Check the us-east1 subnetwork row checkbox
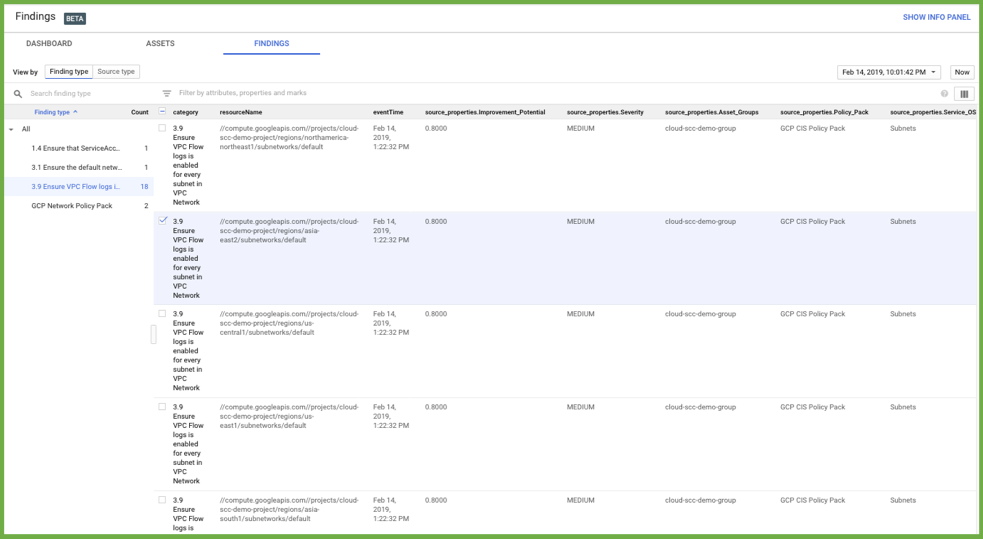The height and width of the screenshot is (539, 983). 162,407
